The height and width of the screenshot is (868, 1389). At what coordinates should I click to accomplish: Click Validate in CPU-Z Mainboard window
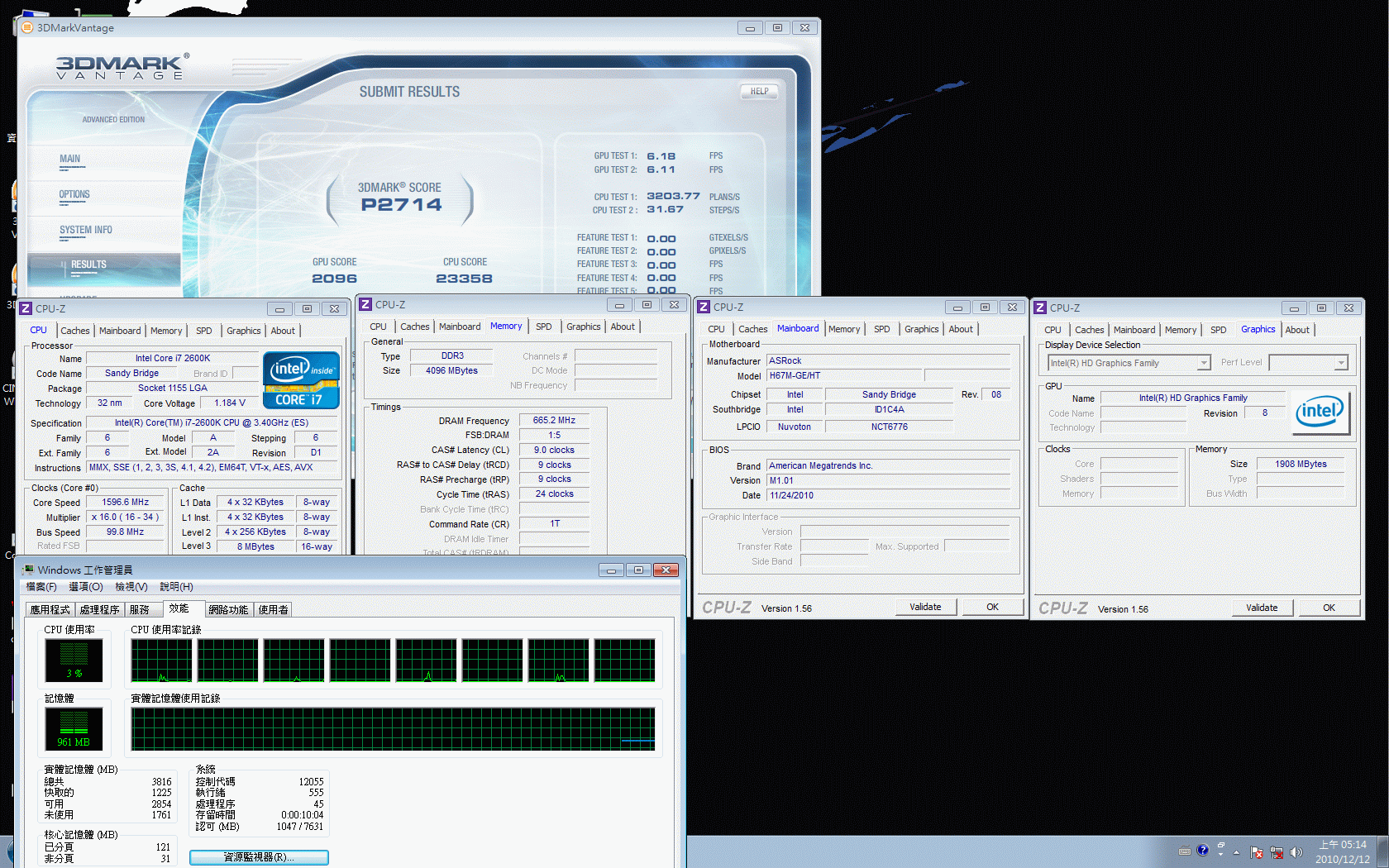(x=926, y=607)
